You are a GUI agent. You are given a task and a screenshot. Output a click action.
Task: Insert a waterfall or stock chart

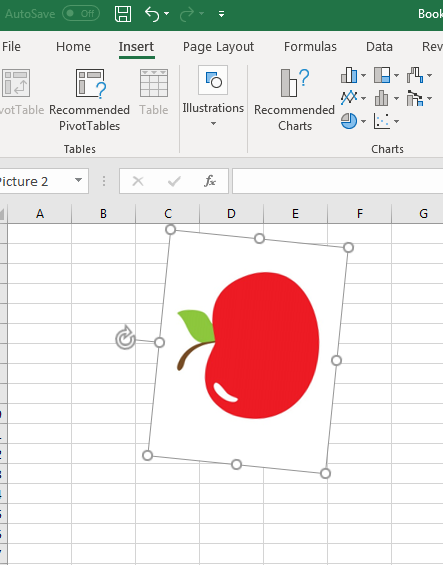415,75
